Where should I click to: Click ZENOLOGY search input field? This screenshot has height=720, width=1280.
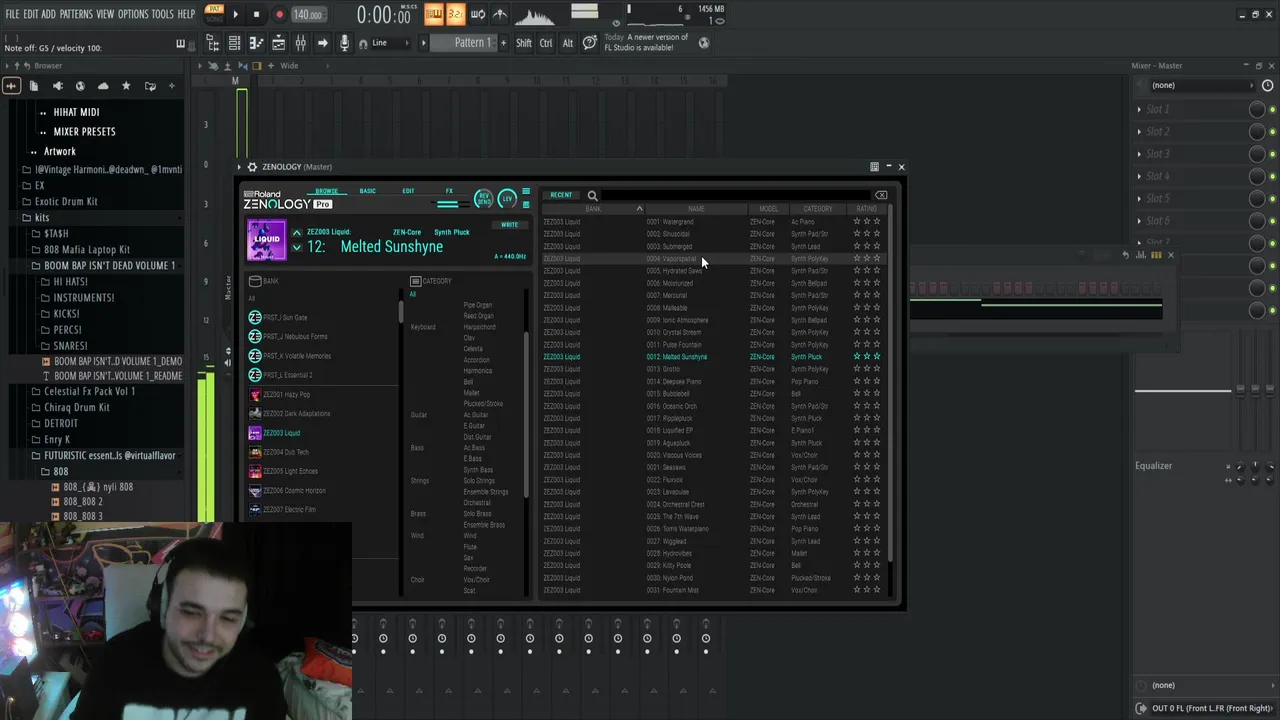(737, 196)
